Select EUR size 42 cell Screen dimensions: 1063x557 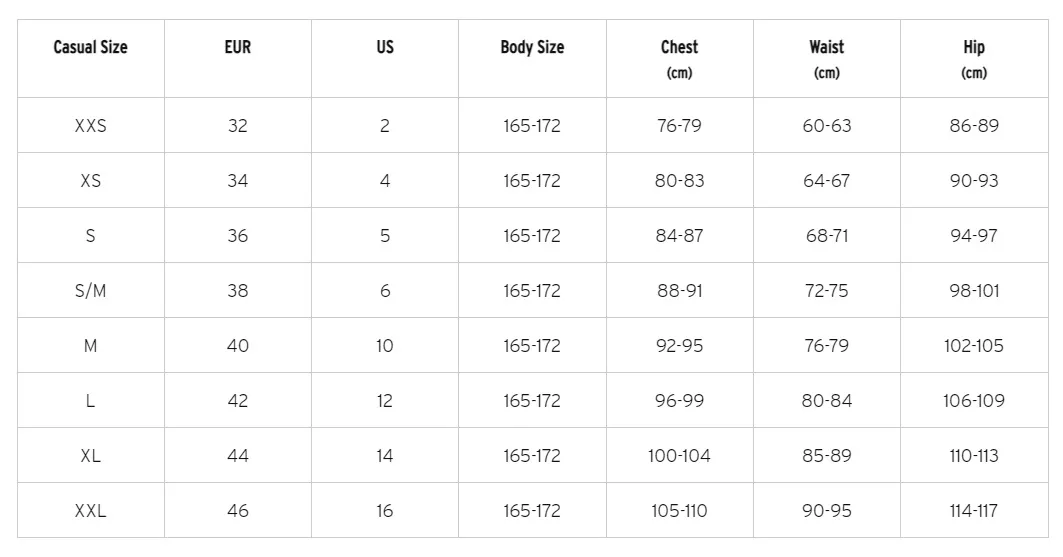pyautogui.click(x=237, y=401)
